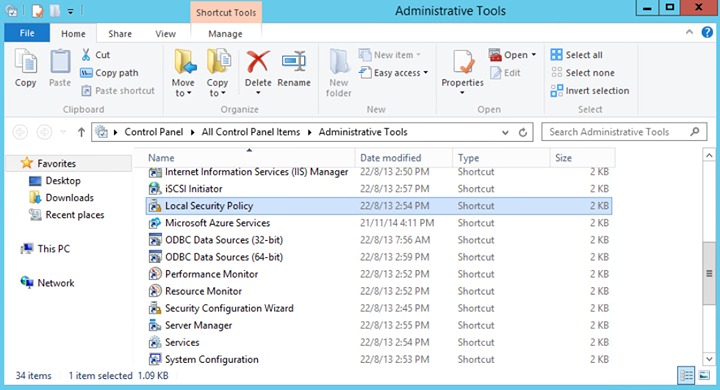This screenshot has width=720, height=390.
Task: Switch to Details view in status bar
Action: [686, 376]
